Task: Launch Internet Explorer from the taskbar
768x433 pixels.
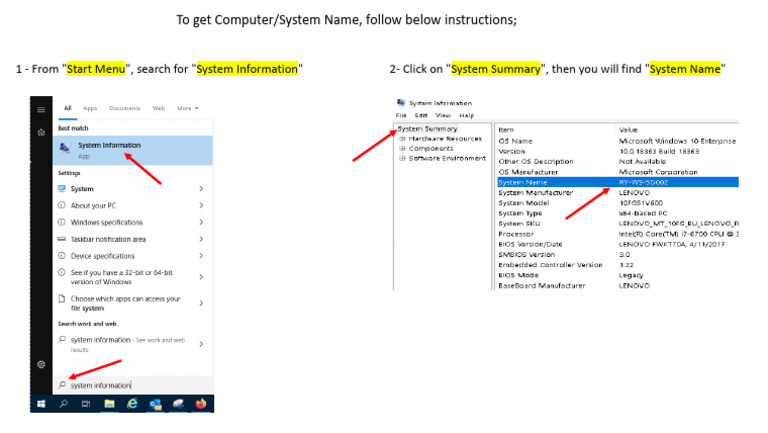Action: coord(132,404)
